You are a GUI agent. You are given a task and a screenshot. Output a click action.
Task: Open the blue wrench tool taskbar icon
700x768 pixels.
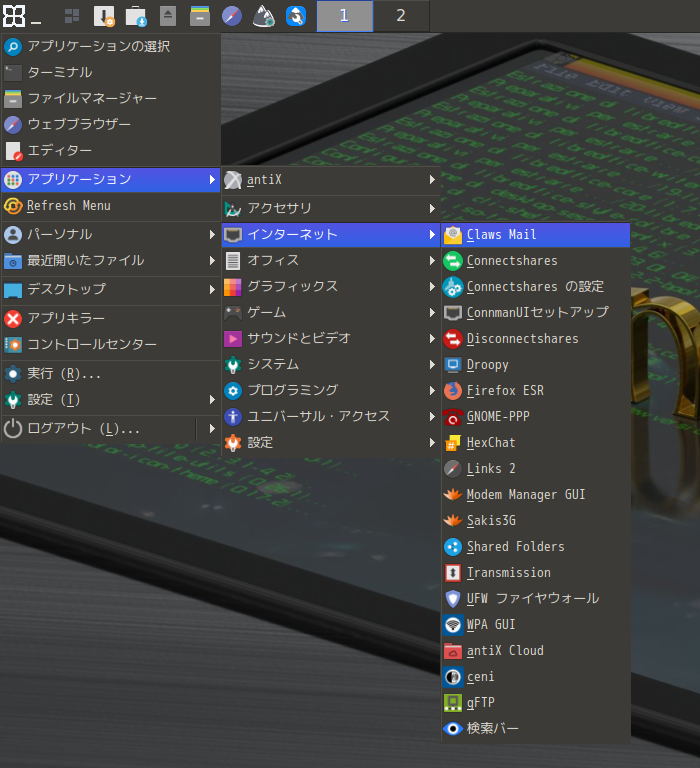click(296, 16)
